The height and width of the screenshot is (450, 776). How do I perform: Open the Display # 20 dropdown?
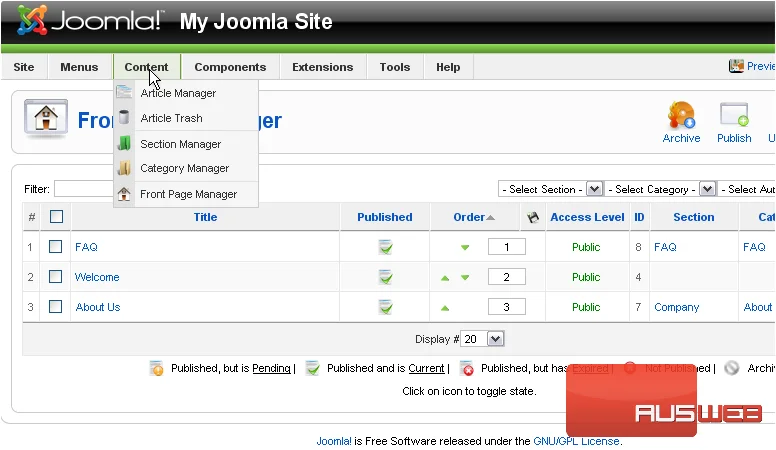coord(483,339)
